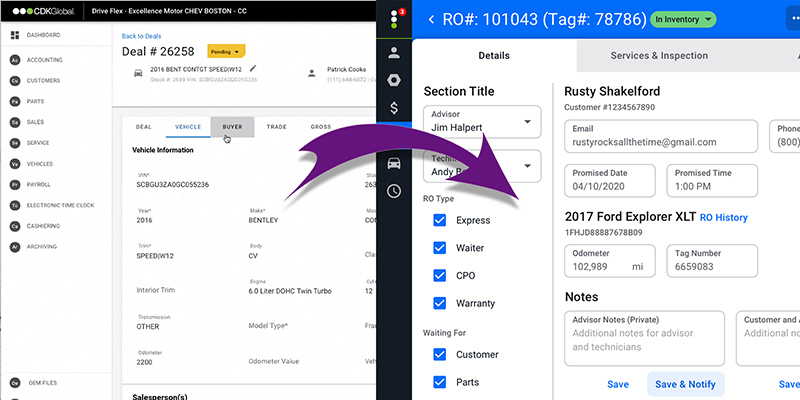Image resolution: width=800 pixels, height=400 pixels.
Task: Click the person icon in dark sidebar
Action: (x=395, y=52)
